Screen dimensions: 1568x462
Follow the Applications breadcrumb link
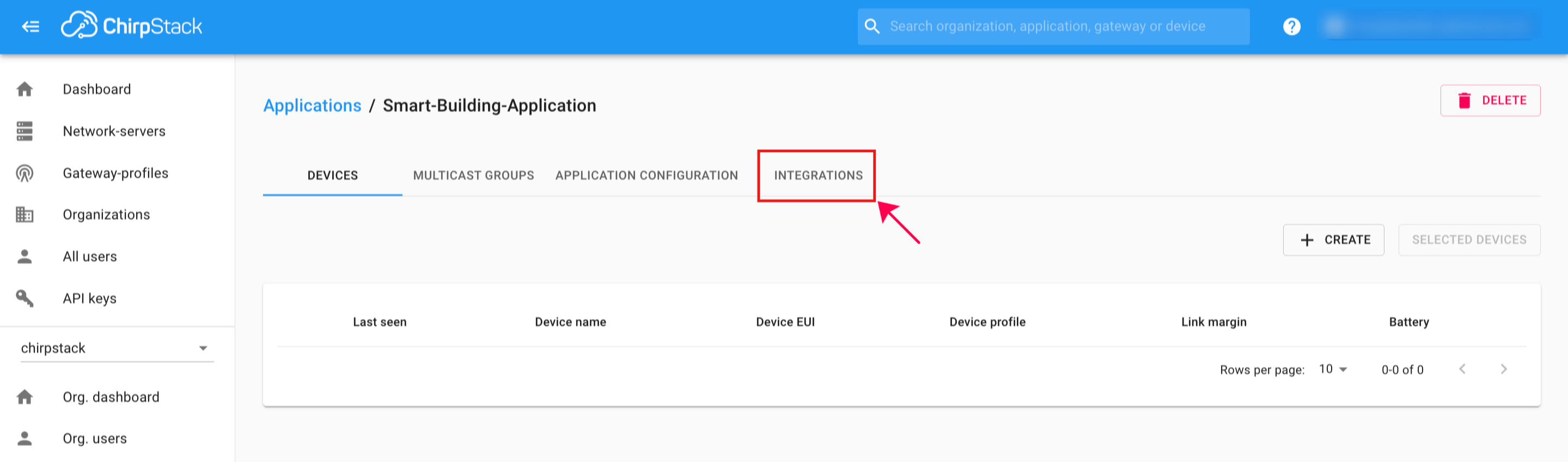point(312,106)
